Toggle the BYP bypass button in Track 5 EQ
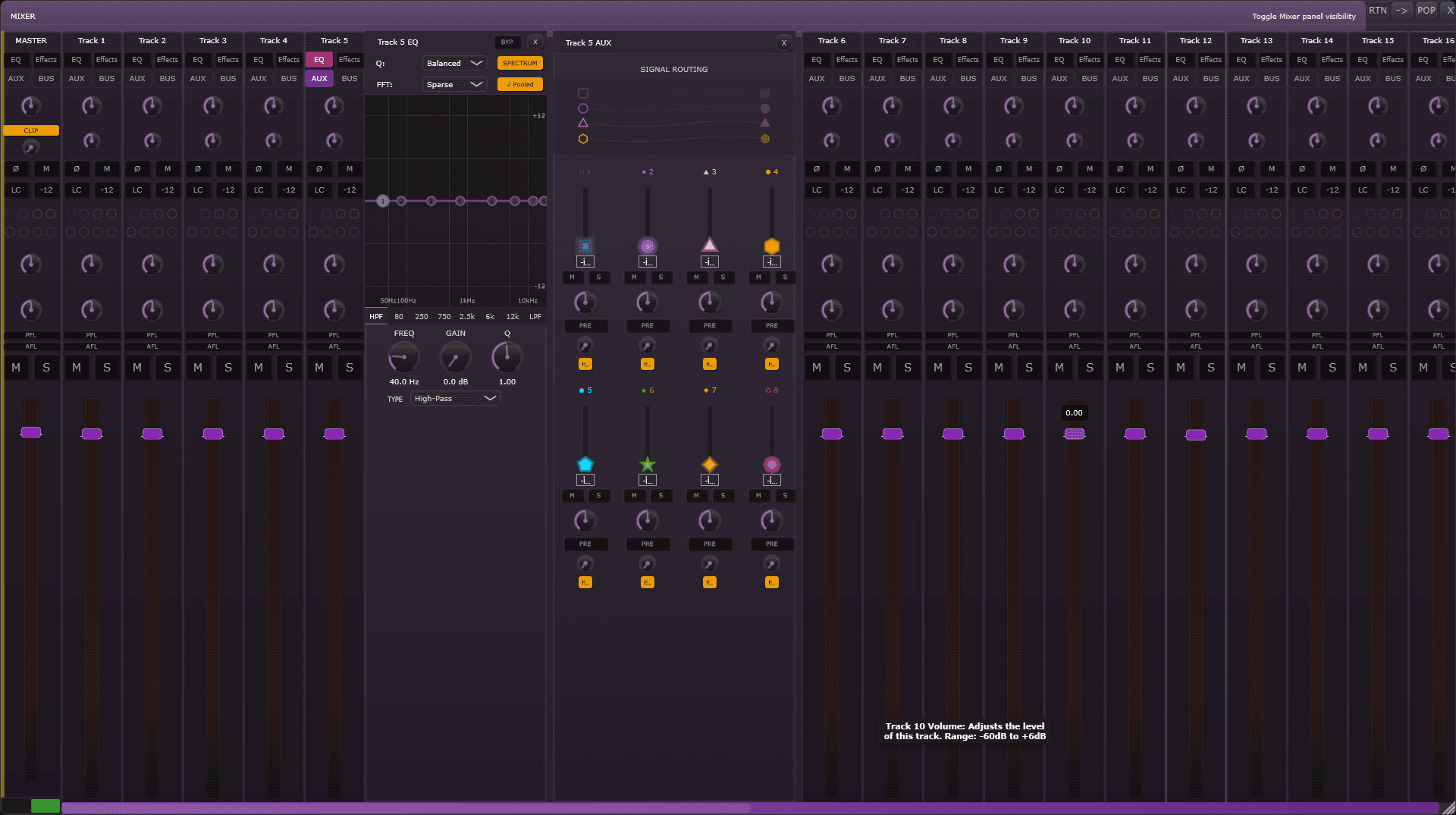 pyautogui.click(x=507, y=42)
